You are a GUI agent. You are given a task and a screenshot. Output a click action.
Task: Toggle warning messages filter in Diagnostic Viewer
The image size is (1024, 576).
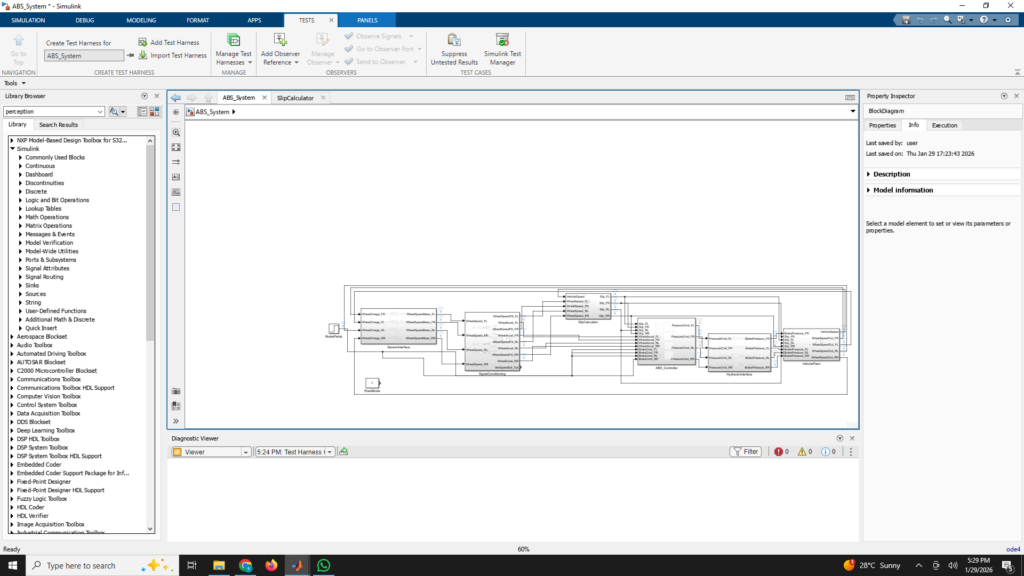click(x=804, y=452)
